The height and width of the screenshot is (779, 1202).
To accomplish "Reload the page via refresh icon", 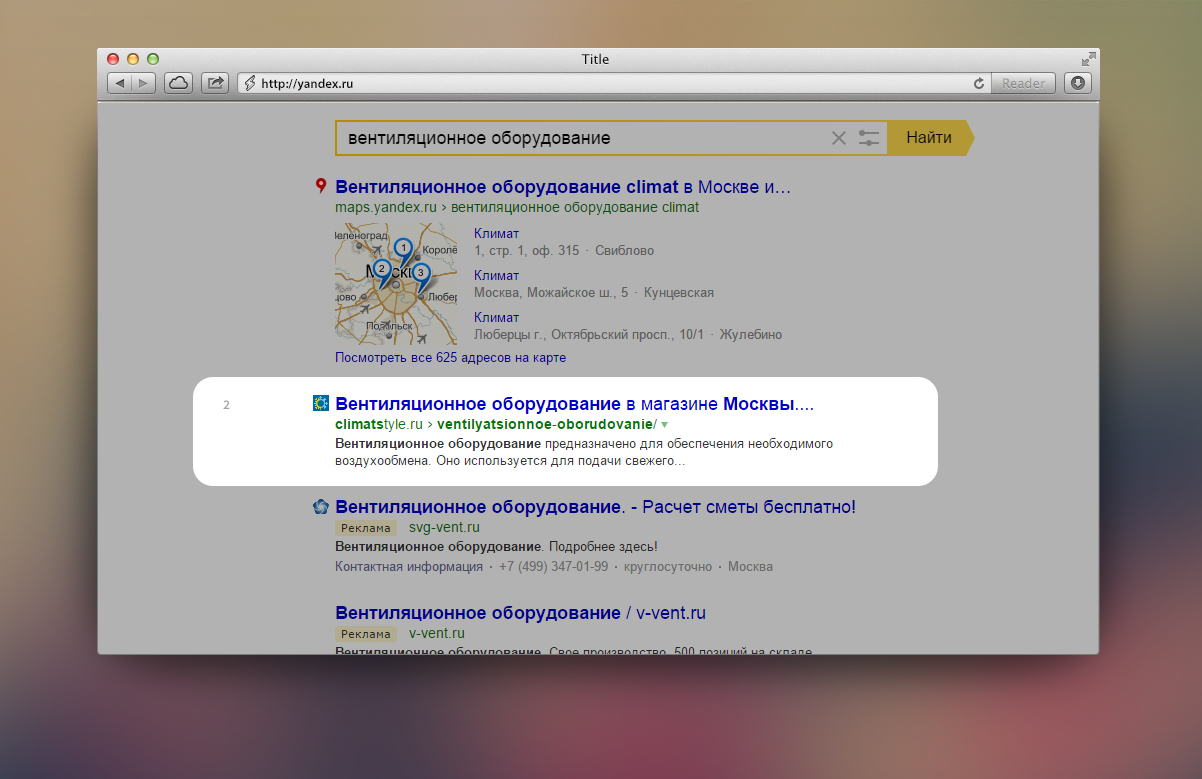I will click(979, 84).
